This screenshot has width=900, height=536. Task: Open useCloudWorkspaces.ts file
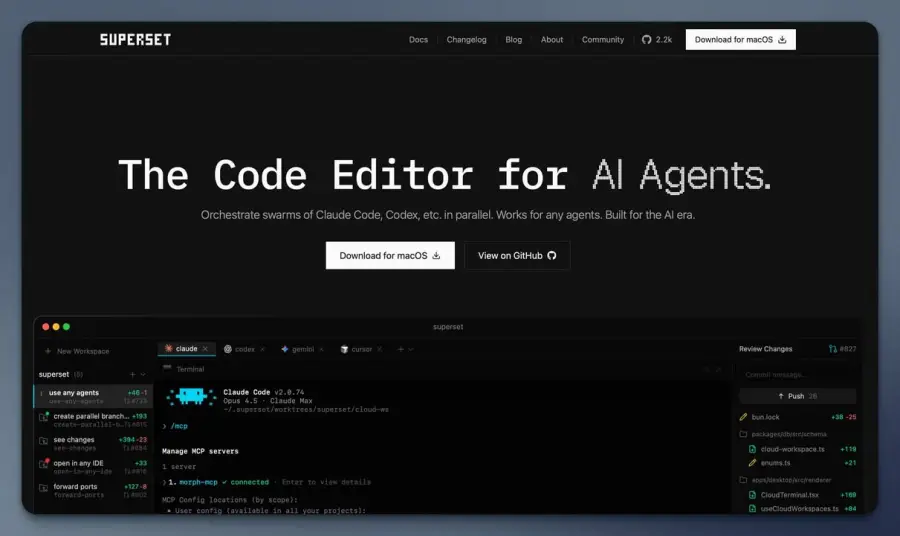coord(802,508)
